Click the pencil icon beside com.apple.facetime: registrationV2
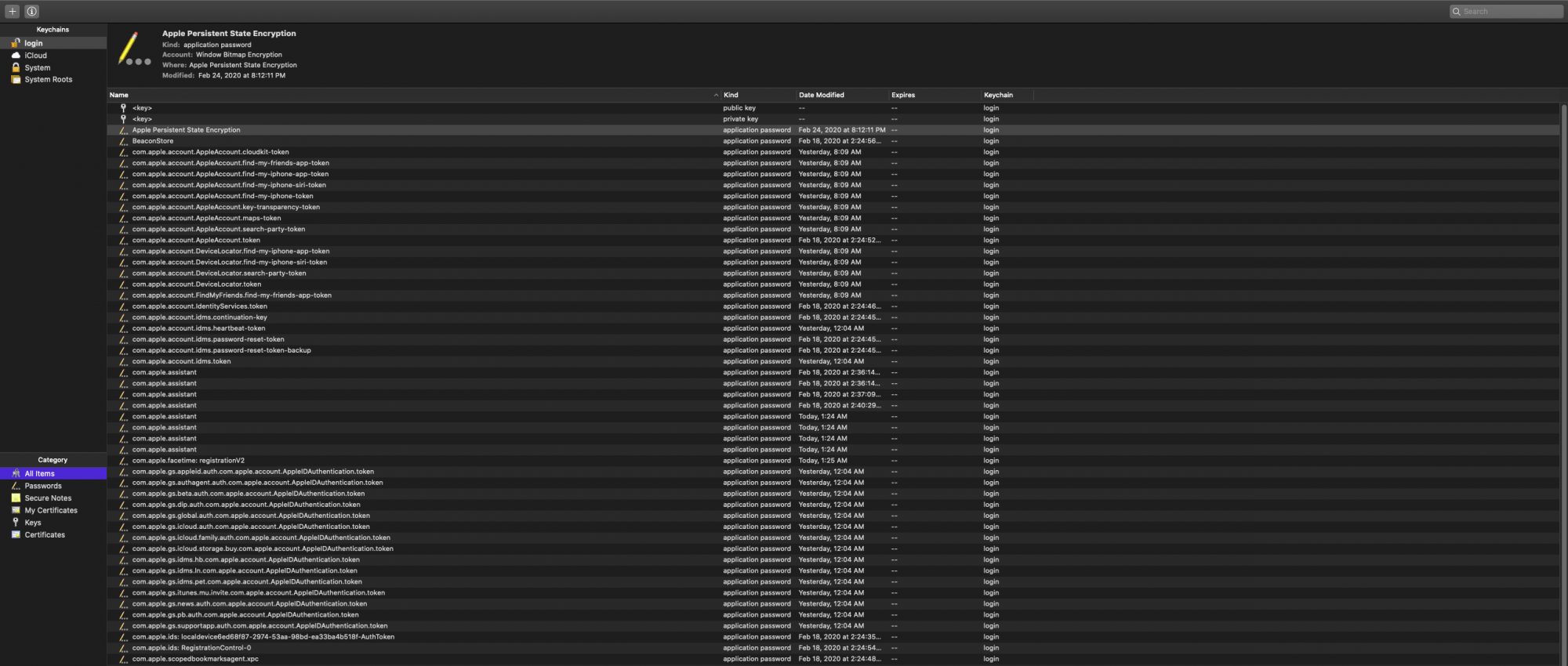 pos(123,461)
